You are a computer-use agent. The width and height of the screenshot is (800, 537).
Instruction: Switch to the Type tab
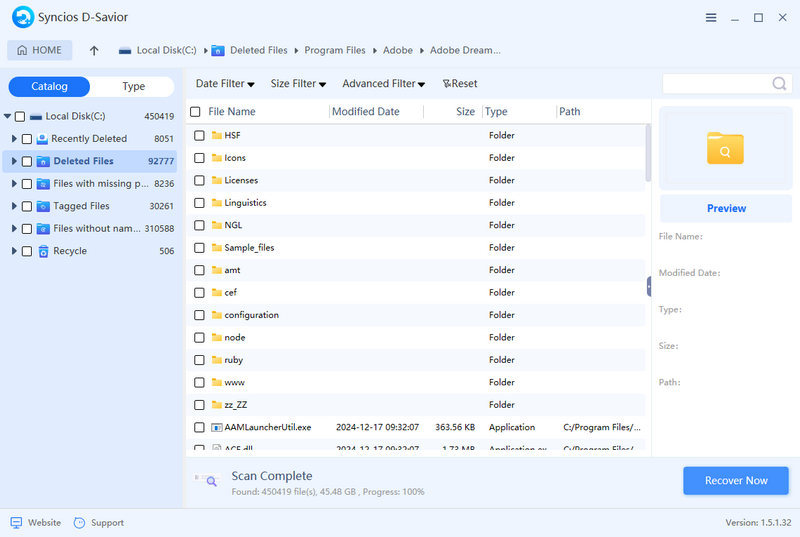point(133,87)
